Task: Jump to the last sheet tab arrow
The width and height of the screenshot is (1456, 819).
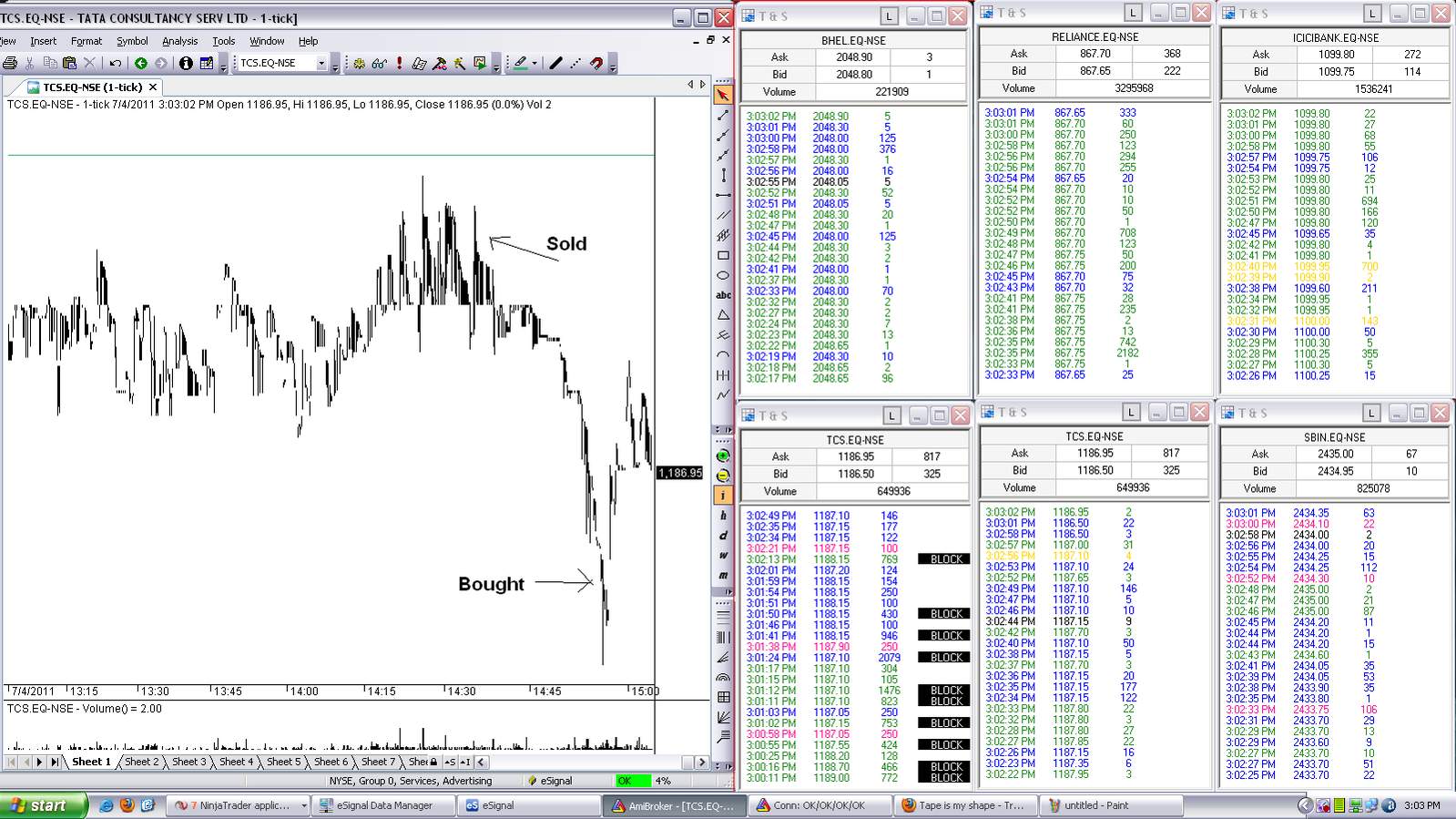Action: (55, 762)
